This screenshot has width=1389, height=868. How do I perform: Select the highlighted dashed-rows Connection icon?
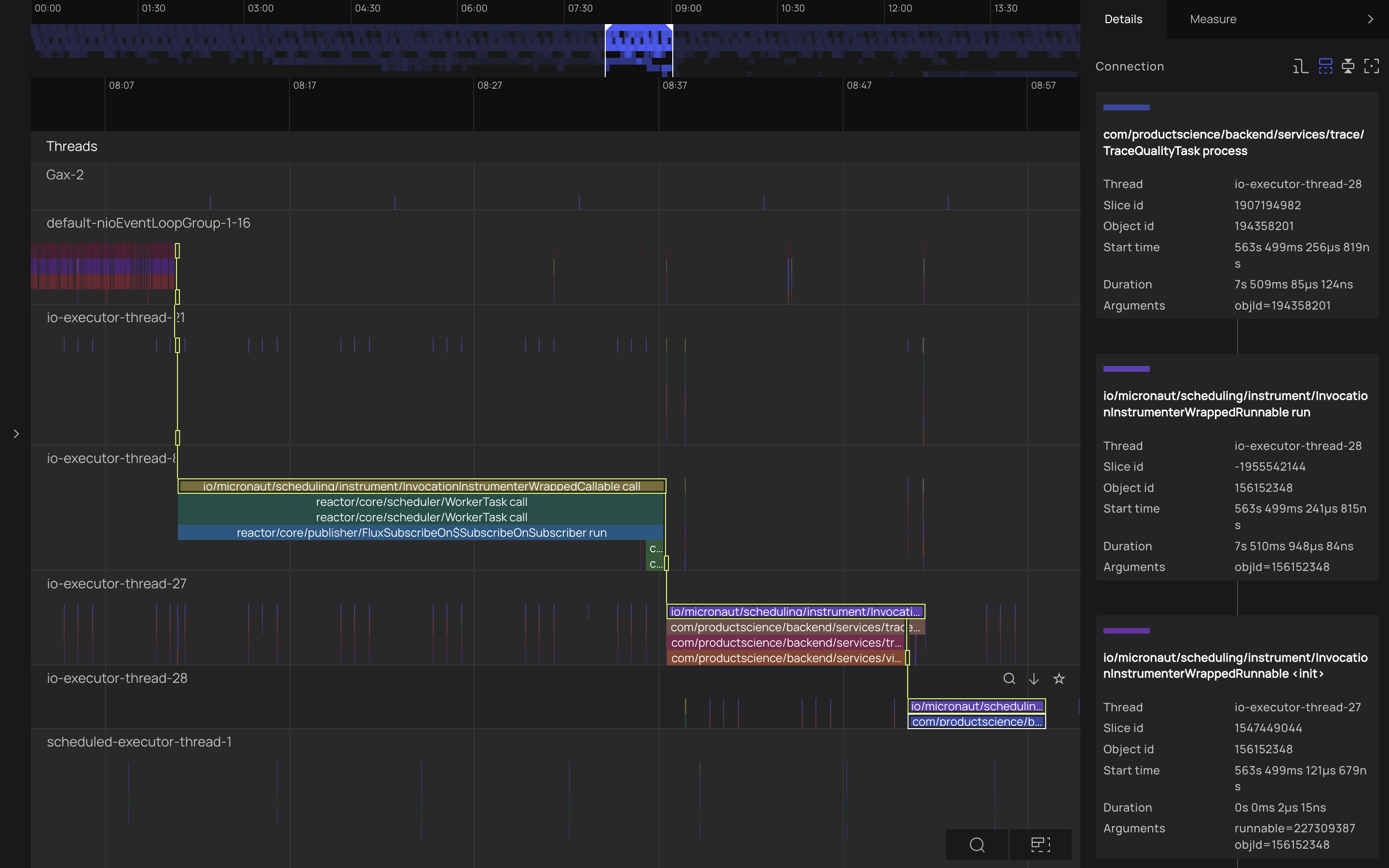click(x=1325, y=67)
